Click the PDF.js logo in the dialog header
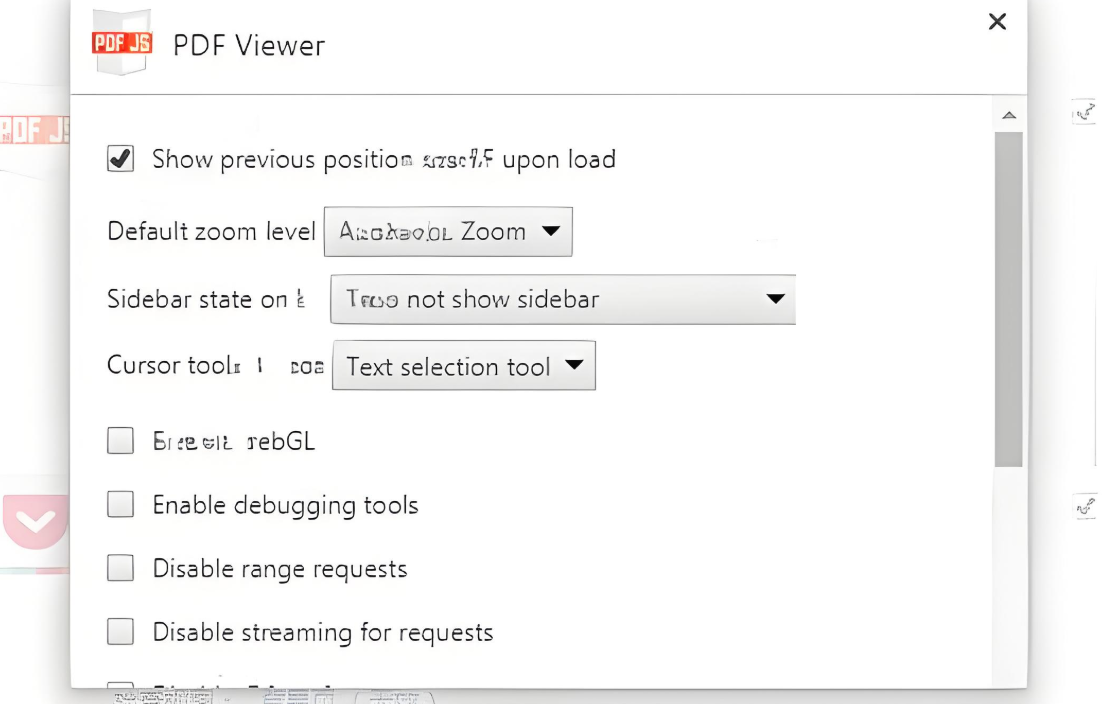The width and height of the screenshot is (1104, 704). tap(122, 44)
